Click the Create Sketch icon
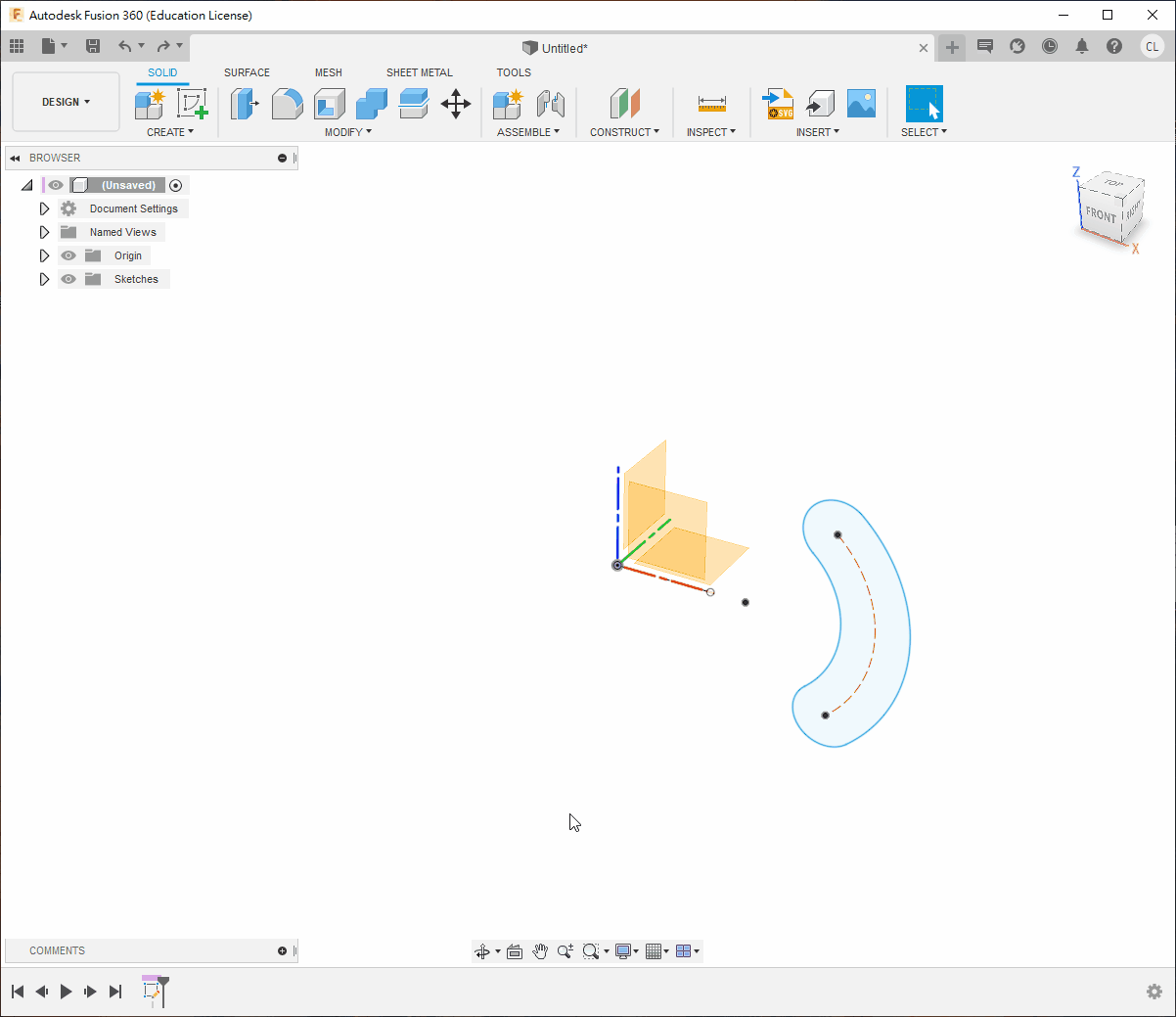 point(192,104)
